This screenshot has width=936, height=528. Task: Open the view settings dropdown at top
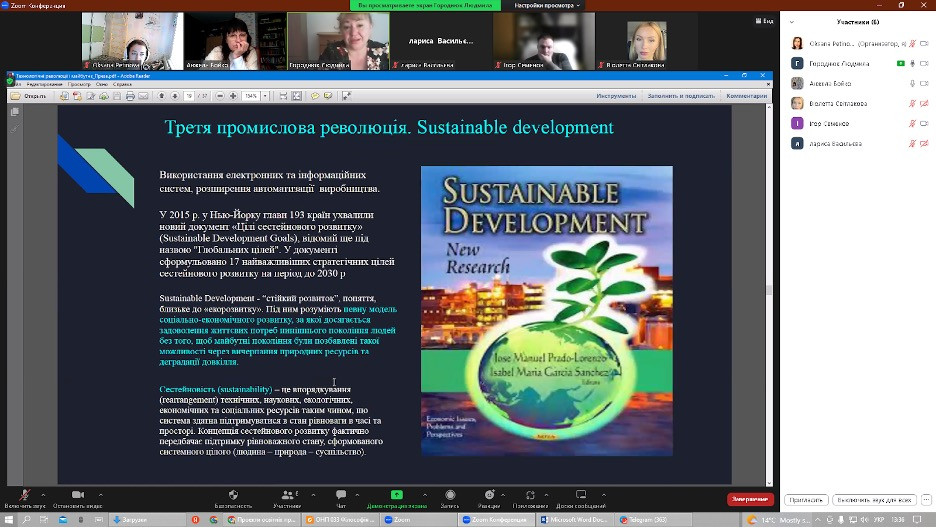[x=548, y=5]
